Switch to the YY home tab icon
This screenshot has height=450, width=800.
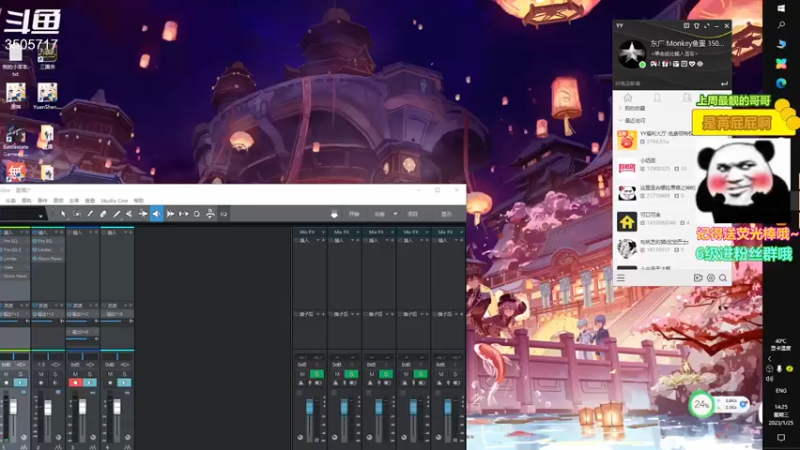[628, 97]
